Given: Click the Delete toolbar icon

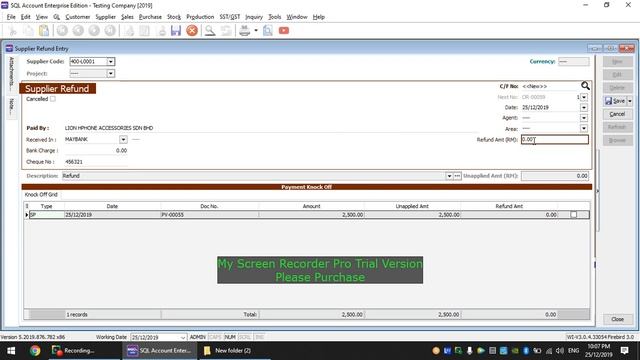Looking at the screenshot, I should pyautogui.click(x=162, y=31).
